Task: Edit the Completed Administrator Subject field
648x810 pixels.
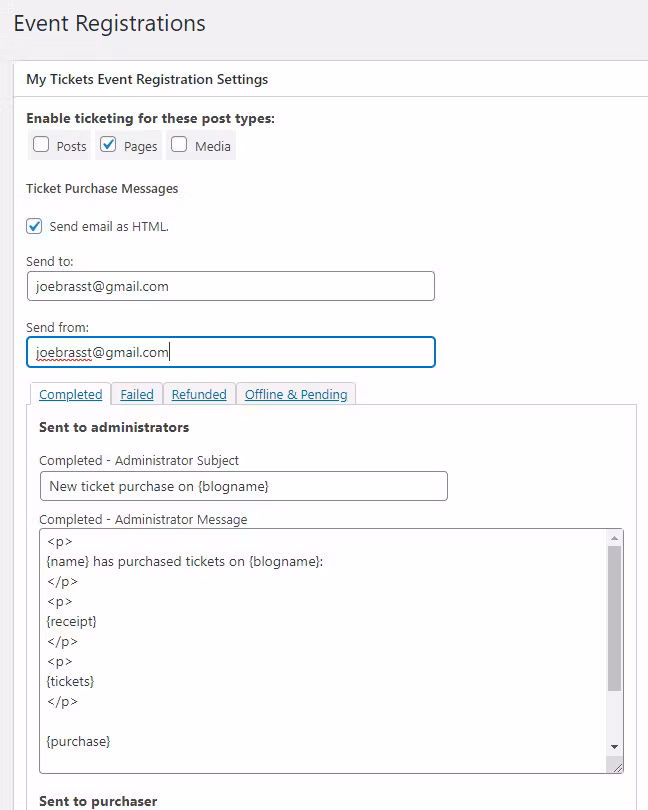Action: 243,486
